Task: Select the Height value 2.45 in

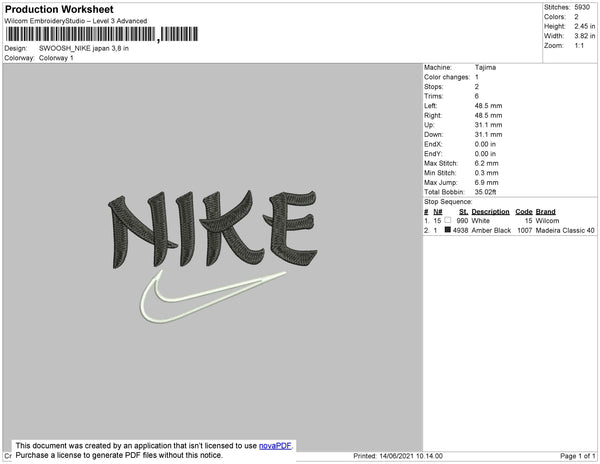Action: coord(585,26)
